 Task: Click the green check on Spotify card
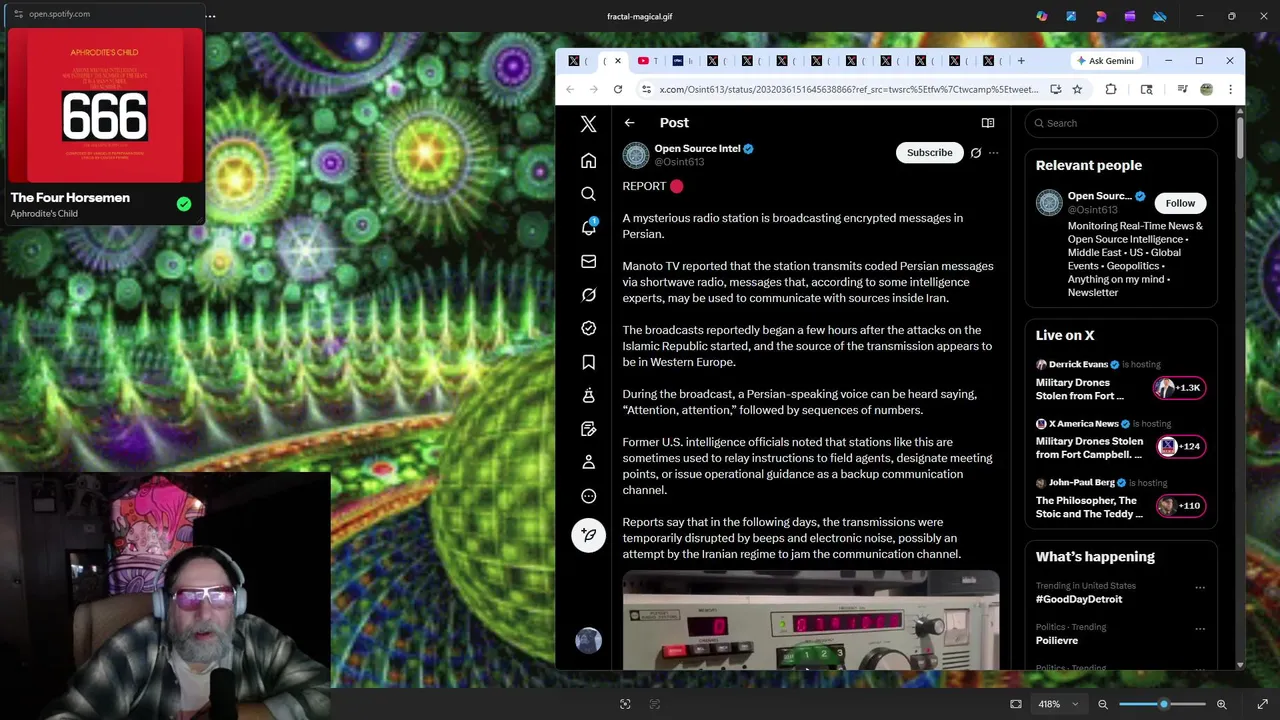(184, 204)
